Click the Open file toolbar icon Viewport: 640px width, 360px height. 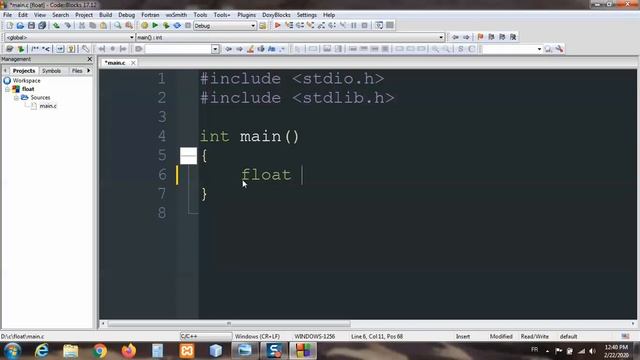click(20, 25)
